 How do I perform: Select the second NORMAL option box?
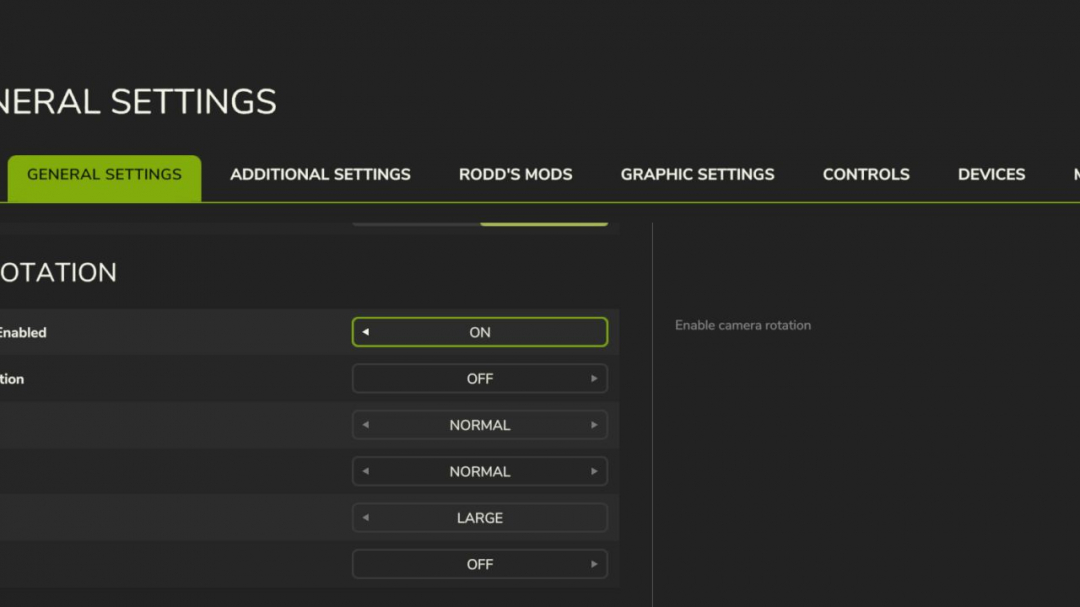point(480,471)
